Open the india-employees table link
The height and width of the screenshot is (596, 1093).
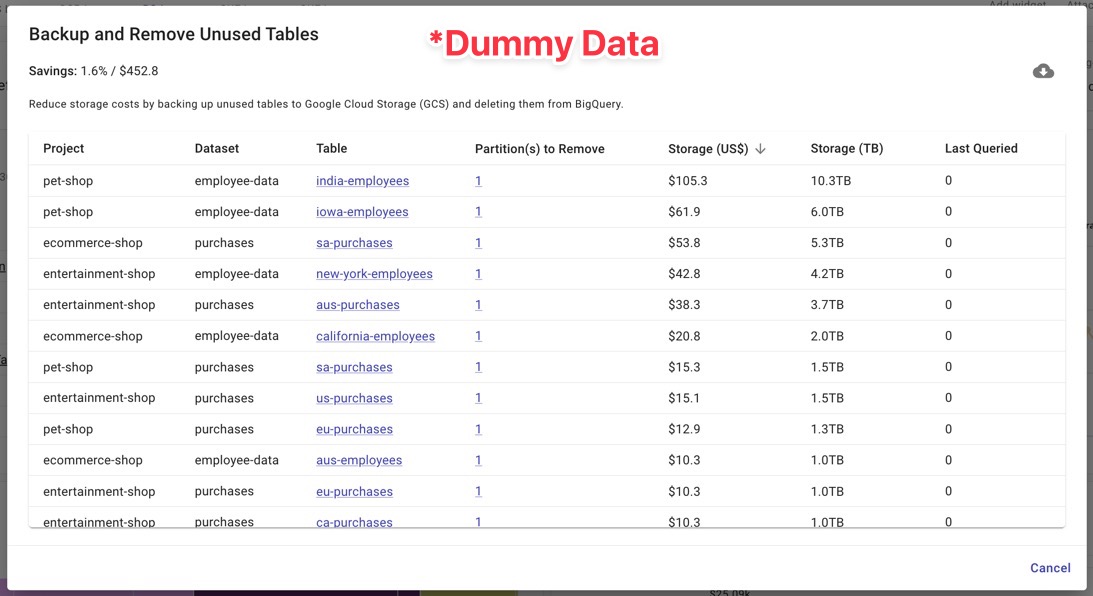[362, 181]
